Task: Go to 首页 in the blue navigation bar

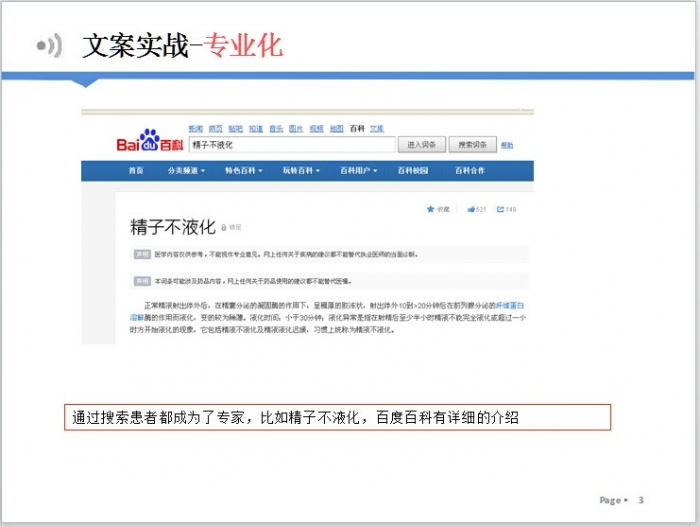Action: pyautogui.click(x=136, y=171)
